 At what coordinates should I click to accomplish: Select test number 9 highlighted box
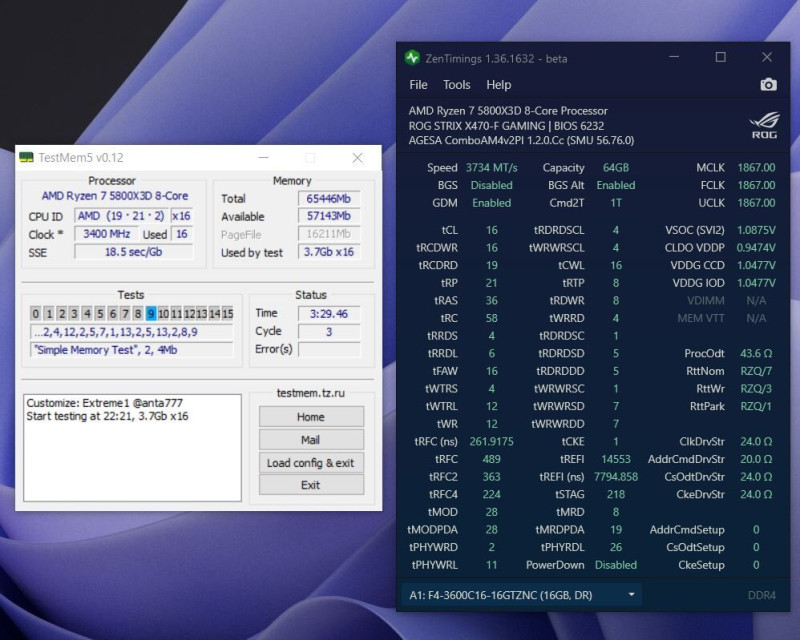point(151,313)
